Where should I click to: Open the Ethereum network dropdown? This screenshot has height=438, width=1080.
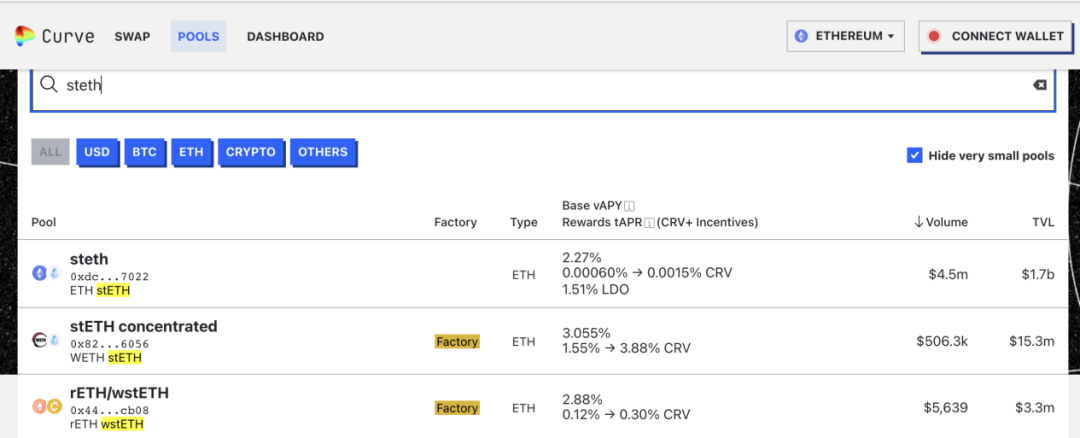[845, 36]
